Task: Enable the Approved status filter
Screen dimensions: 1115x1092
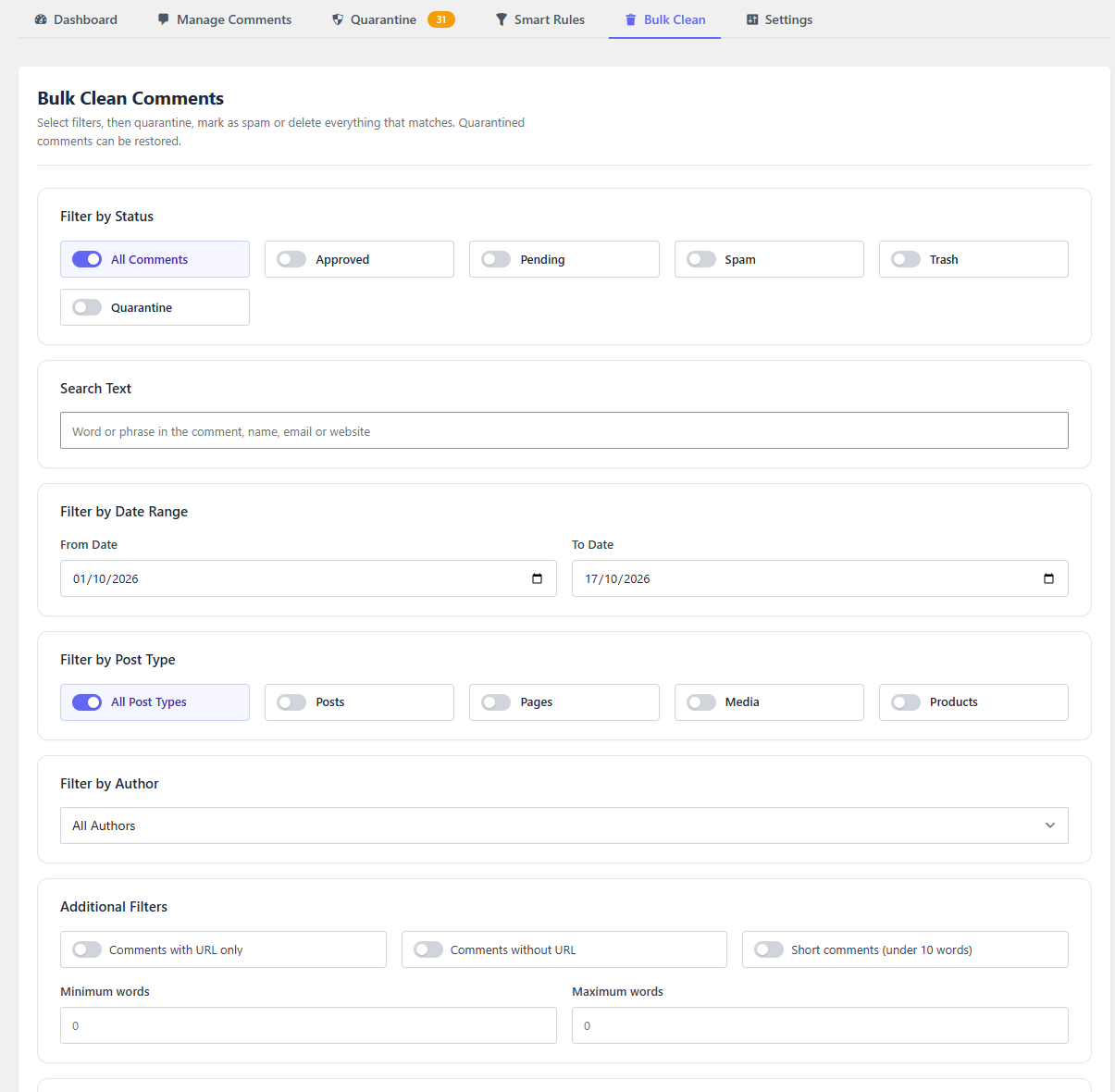Action: click(x=291, y=259)
